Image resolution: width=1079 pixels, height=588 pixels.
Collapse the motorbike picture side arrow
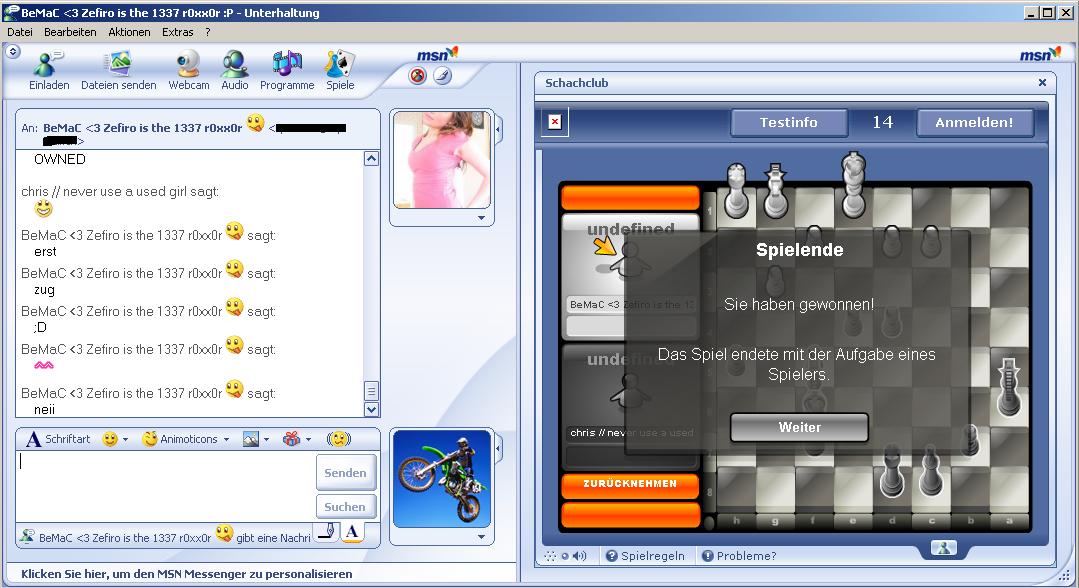(499, 448)
